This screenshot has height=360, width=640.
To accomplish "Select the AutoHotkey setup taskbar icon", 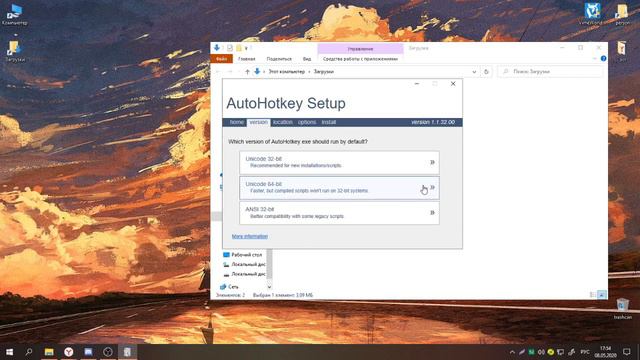I will pos(127,351).
